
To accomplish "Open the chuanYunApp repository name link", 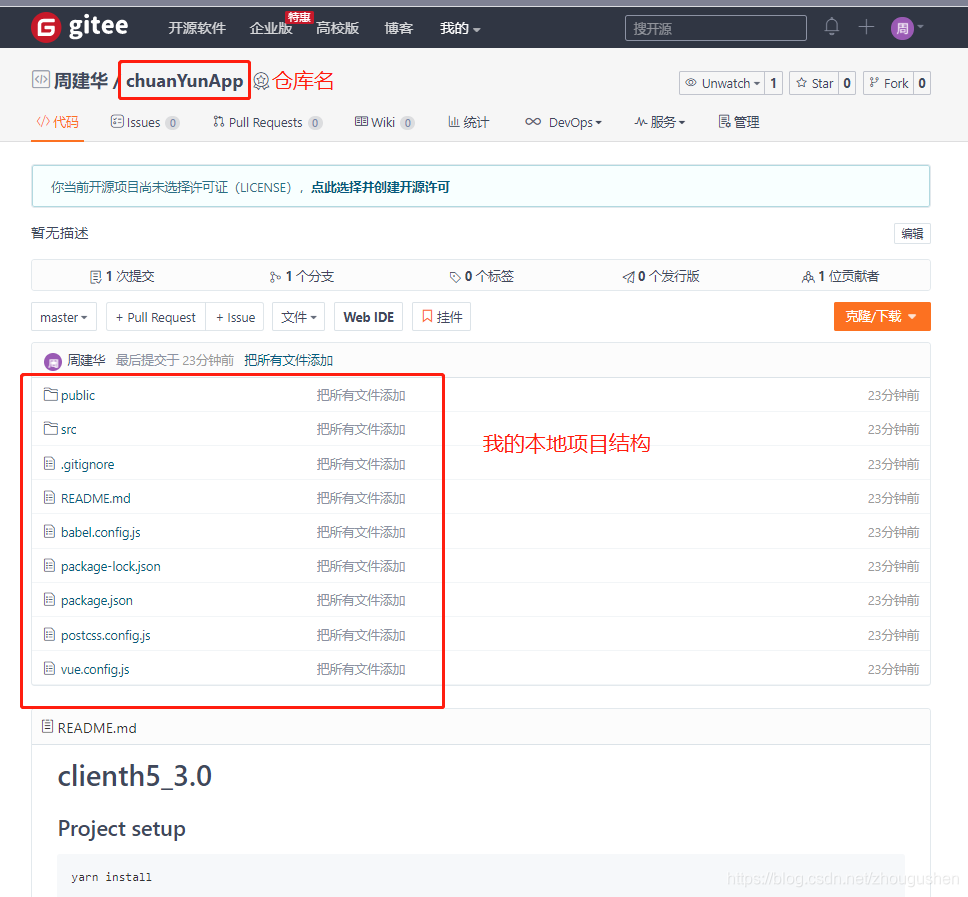I will [x=185, y=80].
